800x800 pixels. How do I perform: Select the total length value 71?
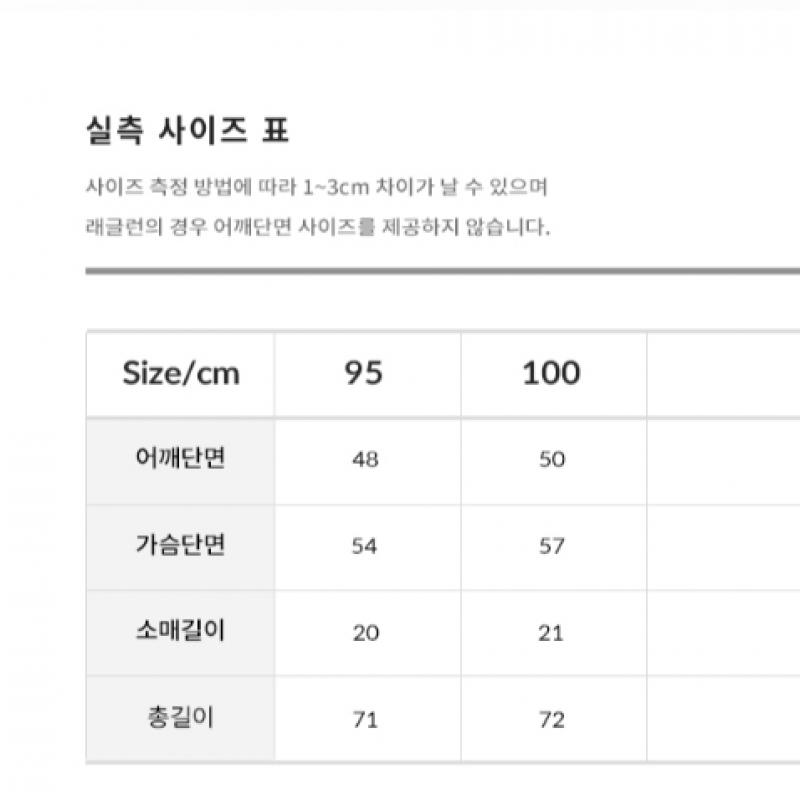tap(365, 719)
